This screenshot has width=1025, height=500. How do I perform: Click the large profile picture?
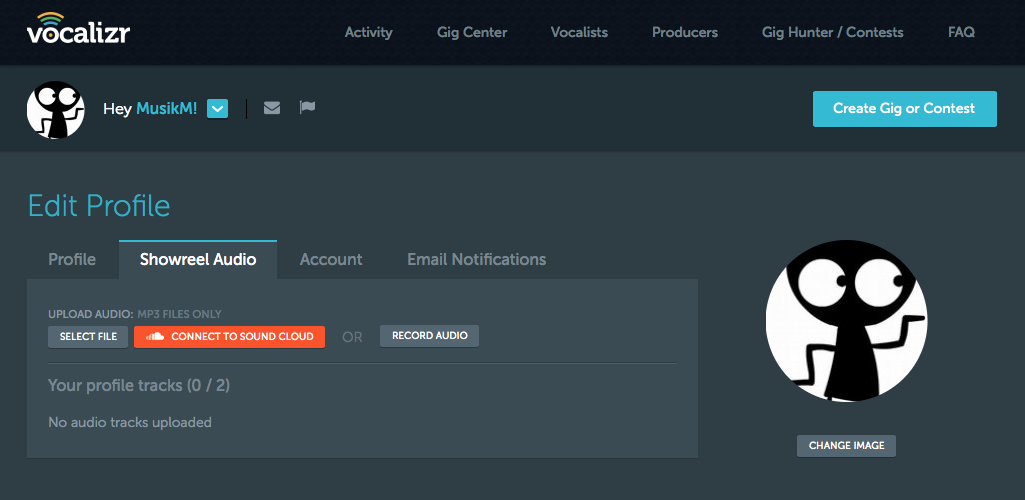click(847, 321)
